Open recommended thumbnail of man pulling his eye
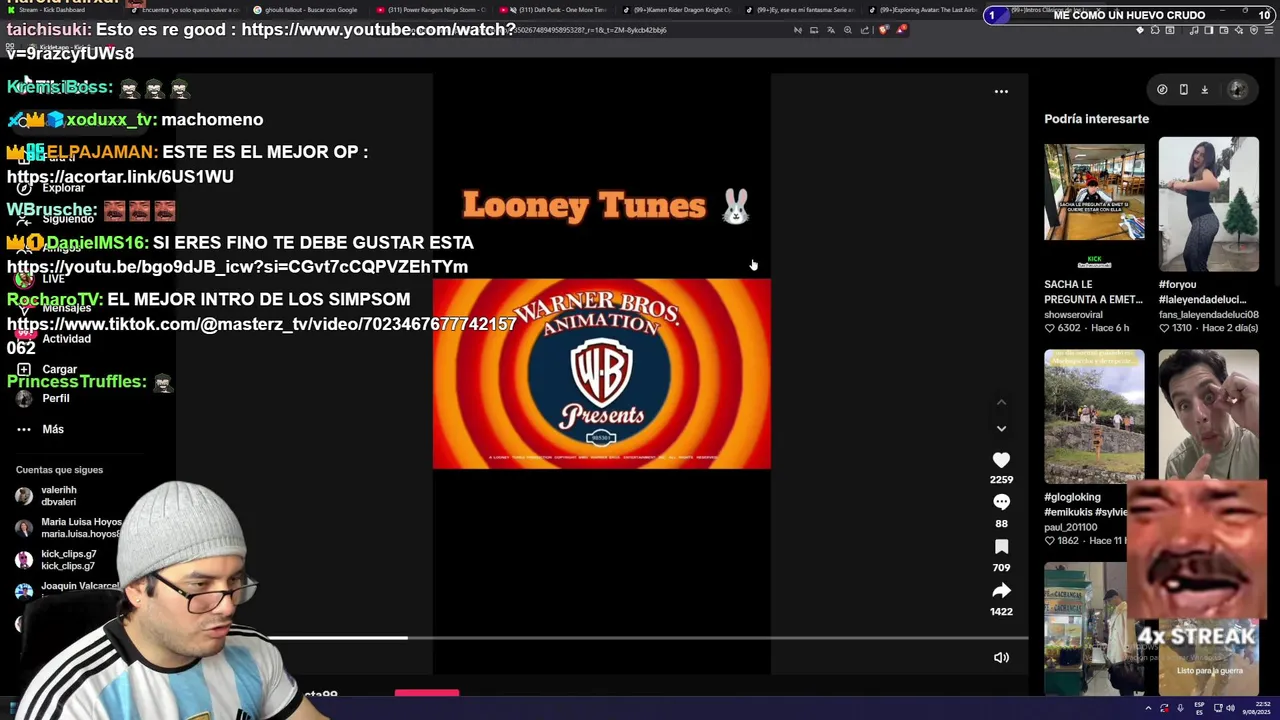1280x720 pixels. [1208, 414]
